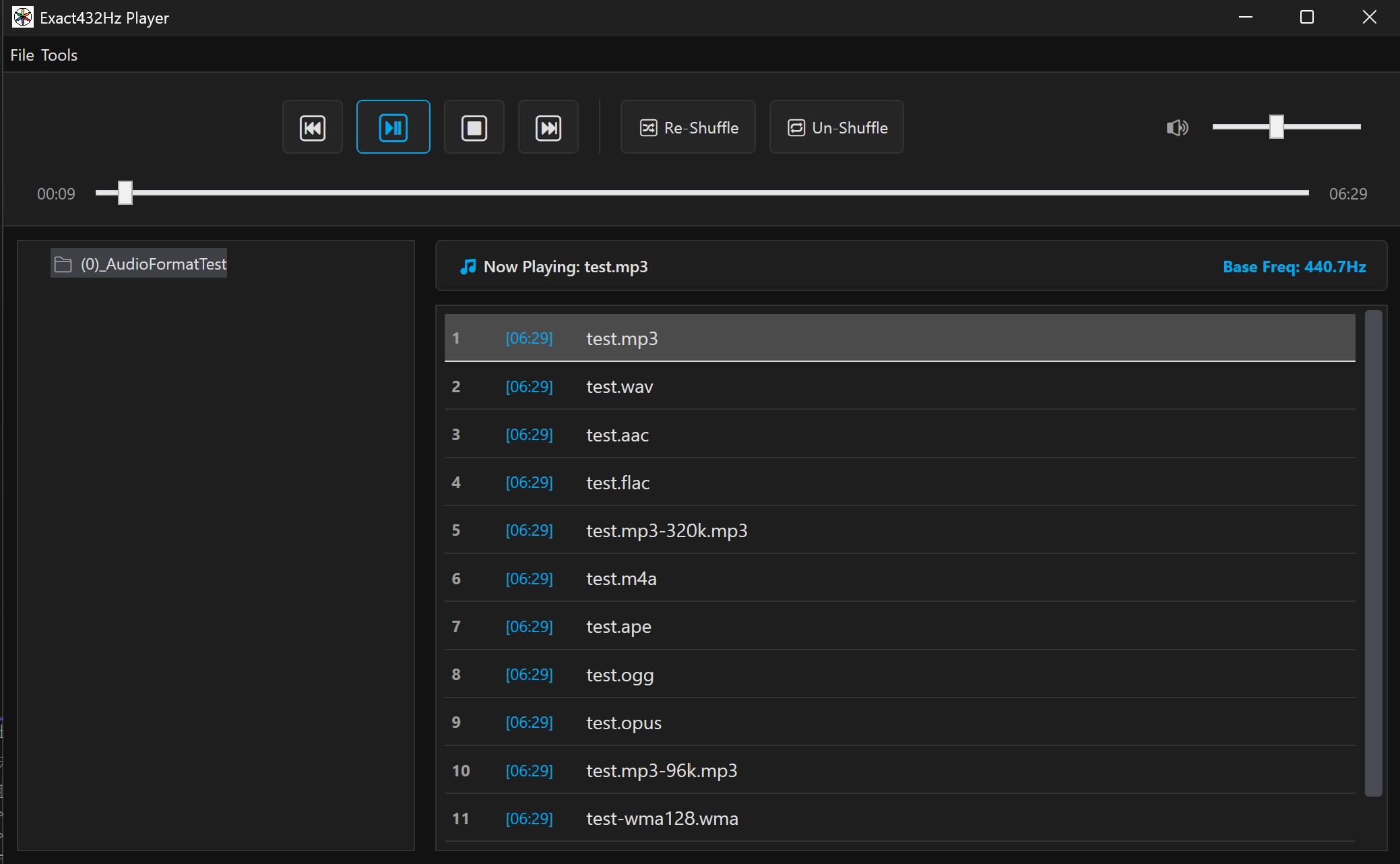Image resolution: width=1400 pixels, height=864 pixels.
Task: Click the Exact432Hz Player app icon
Action: [22, 18]
